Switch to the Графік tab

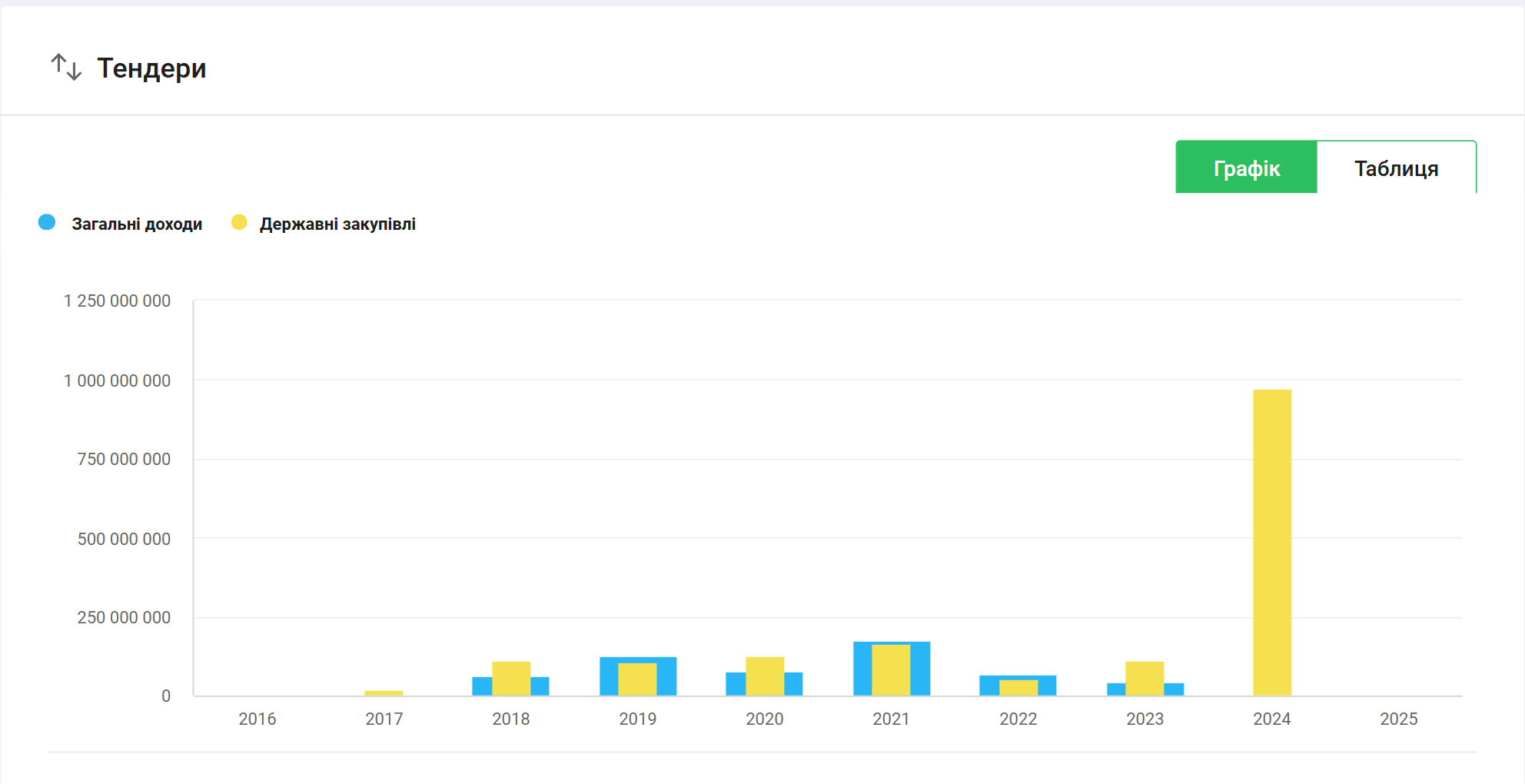tap(1246, 168)
